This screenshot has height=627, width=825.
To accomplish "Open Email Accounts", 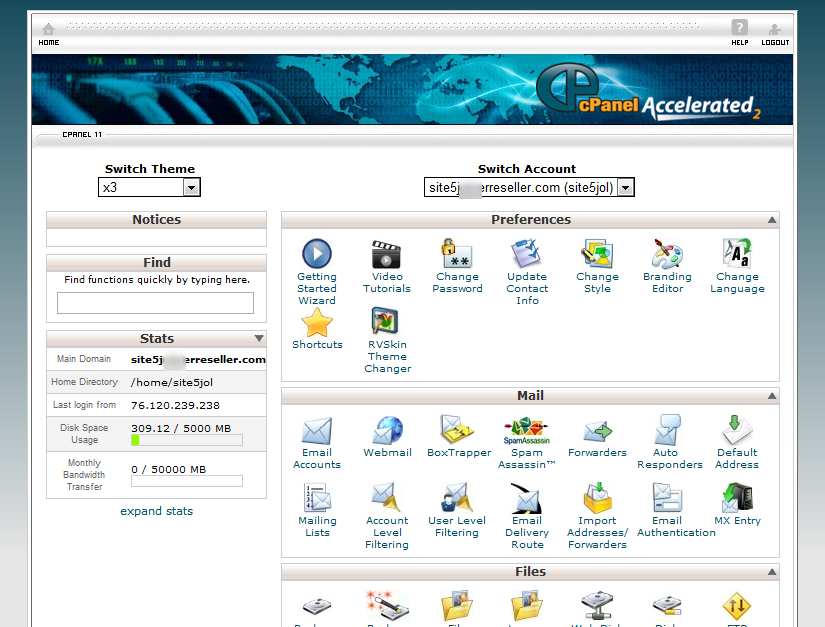I will coord(317,442).
